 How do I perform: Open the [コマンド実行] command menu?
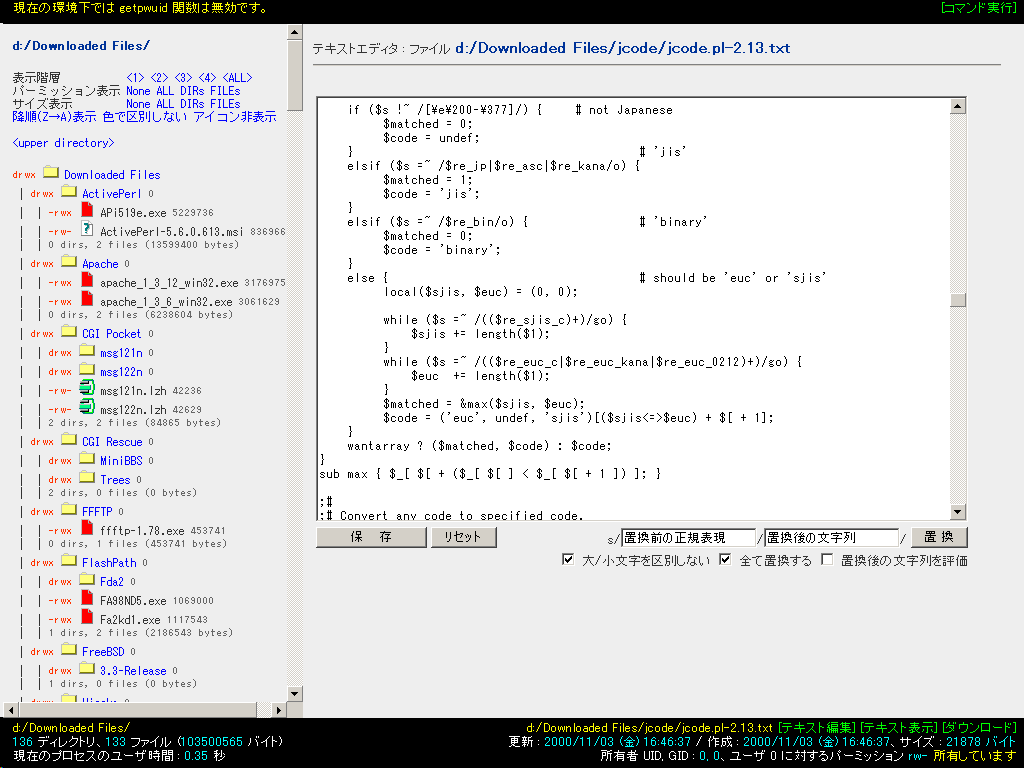coord(978,8)
